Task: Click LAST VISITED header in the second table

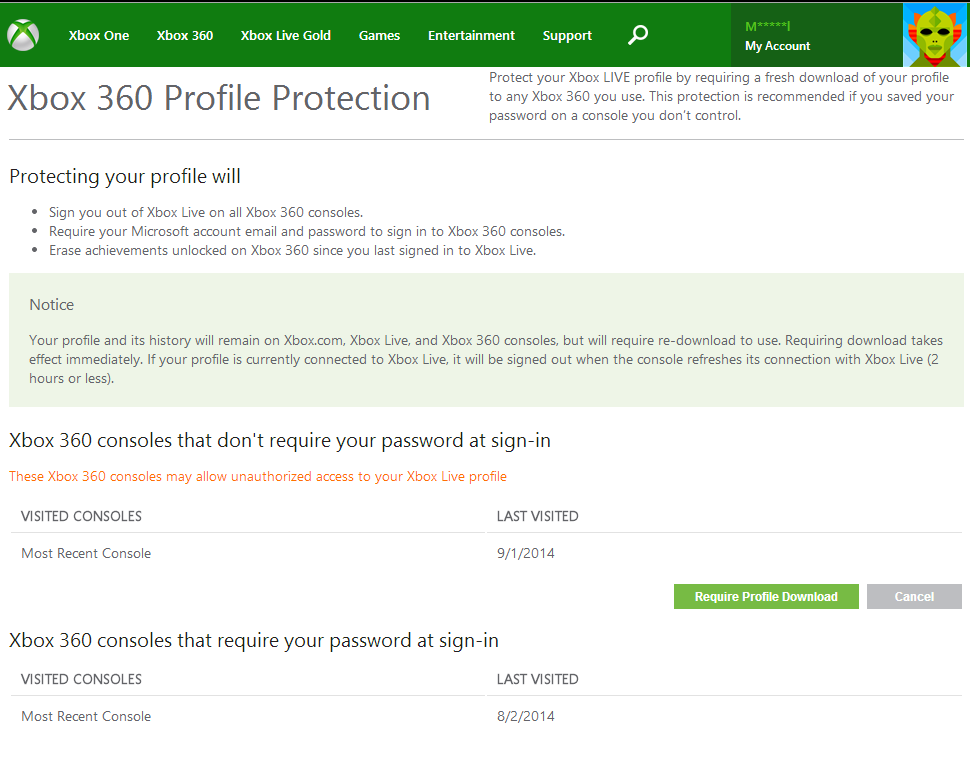Action: point(538,679)
